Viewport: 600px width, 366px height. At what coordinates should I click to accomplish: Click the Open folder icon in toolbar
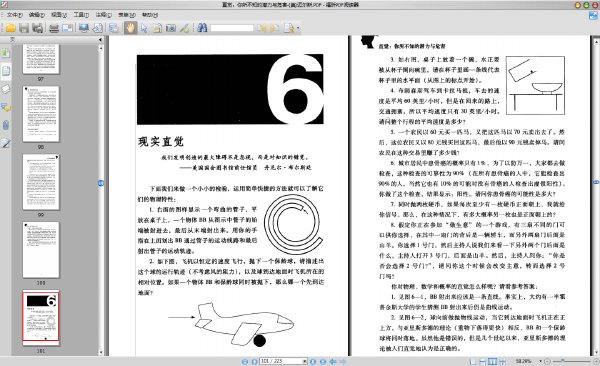10,28
